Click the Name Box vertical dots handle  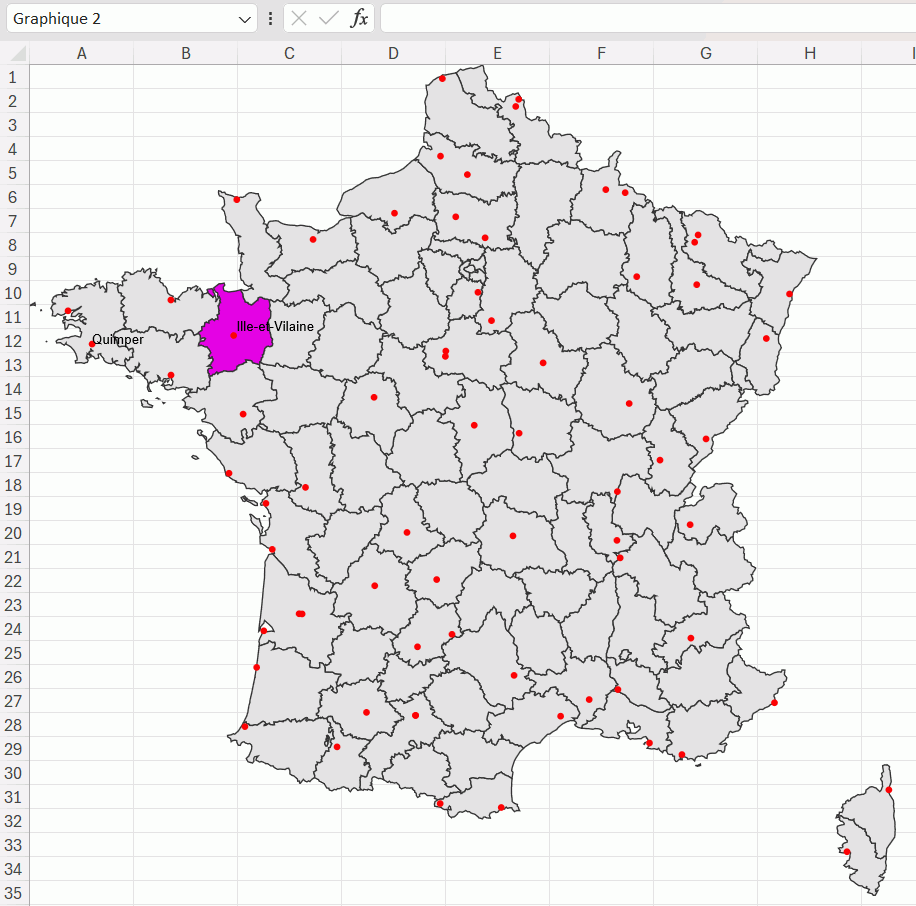click(270, 19)
